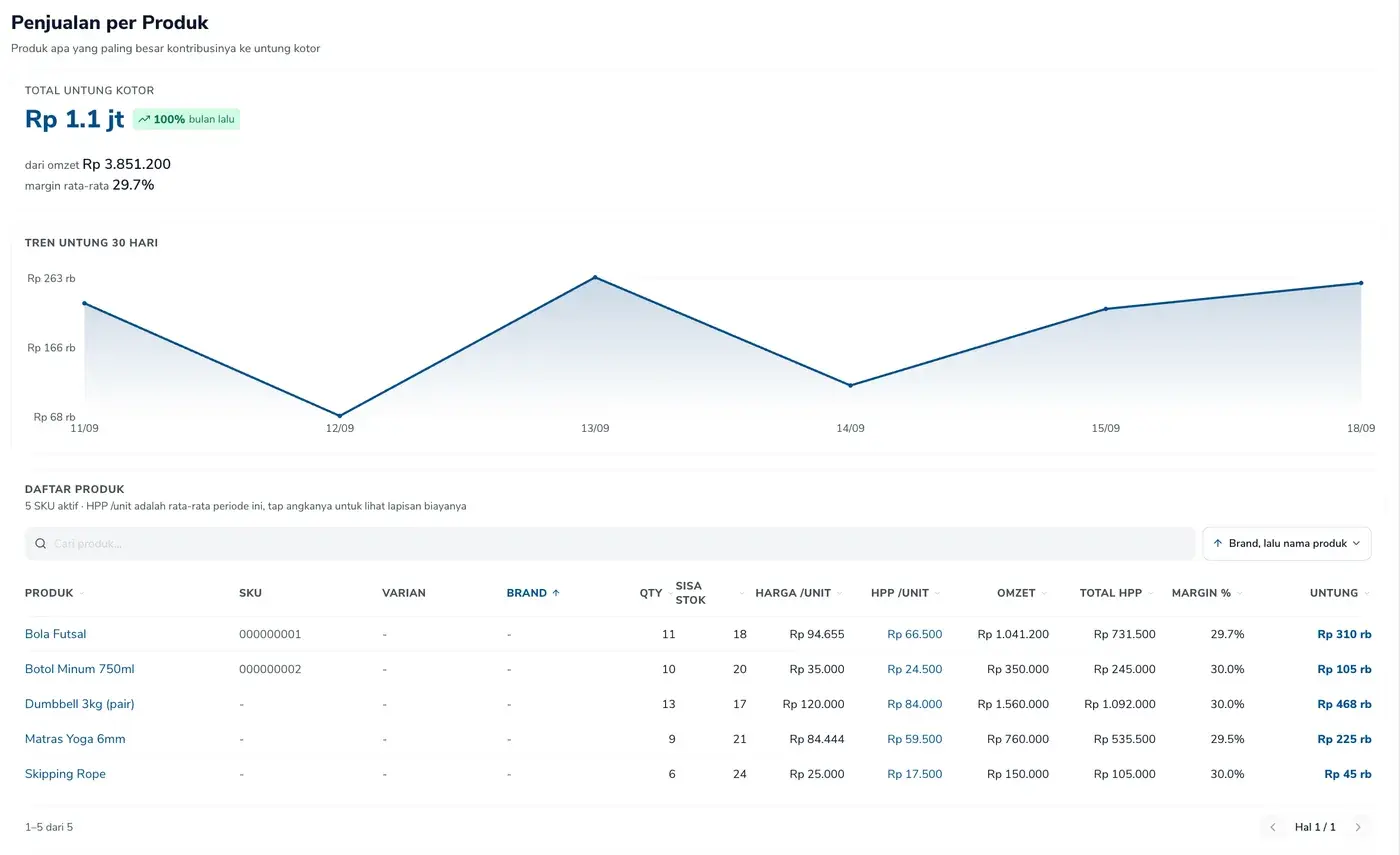1400x855 pixels.
Task: Click the total omzet figure Rp 3.851.200
Action: tap(127, 164)
